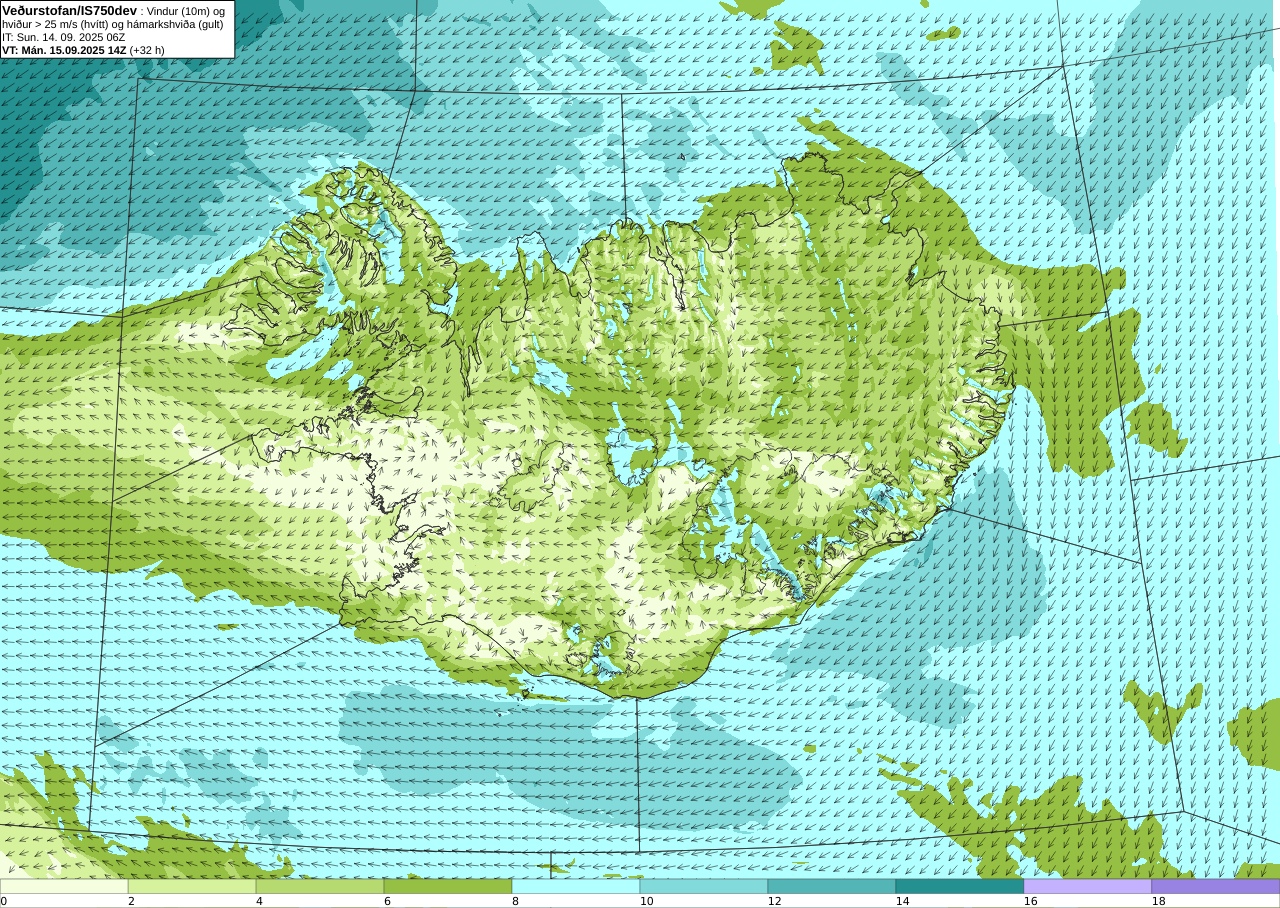Viewport: 1280px width, 908px height.
Task: Click the 4–6 m/s green legend swatch
Action: 320,886
